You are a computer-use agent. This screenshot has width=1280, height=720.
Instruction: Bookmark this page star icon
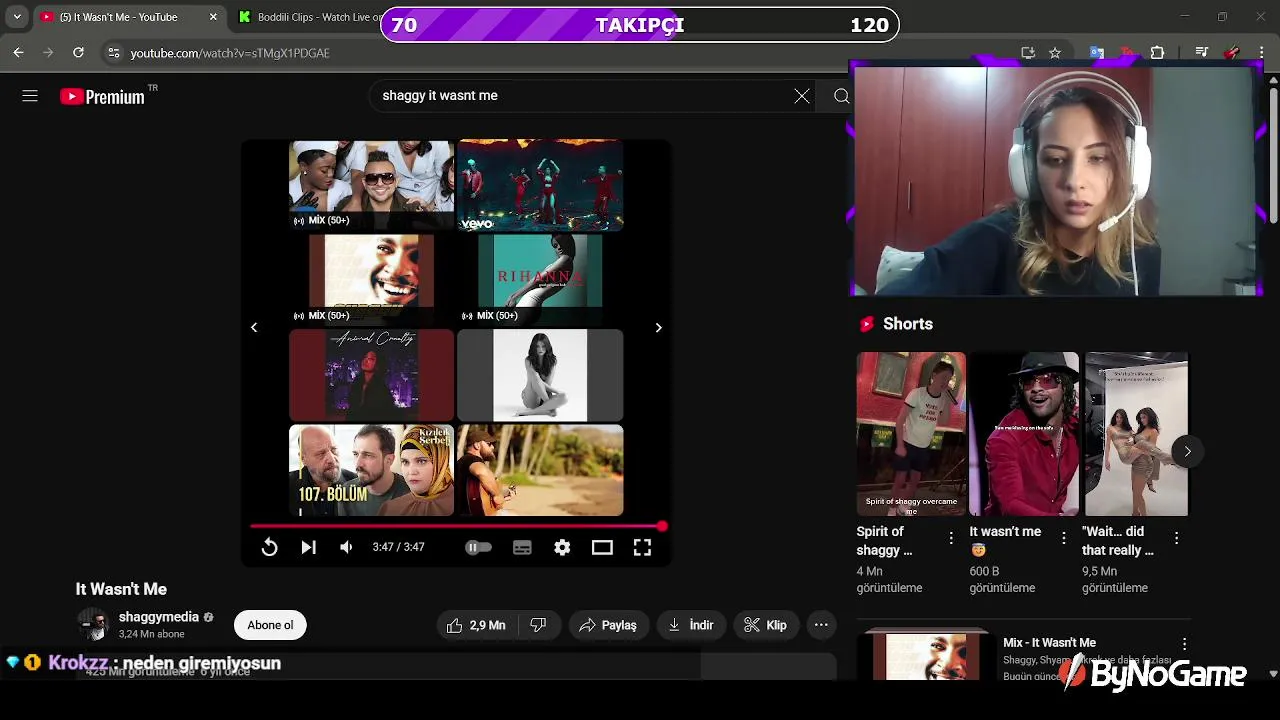pyautogui.click(x=1054, y=52)
